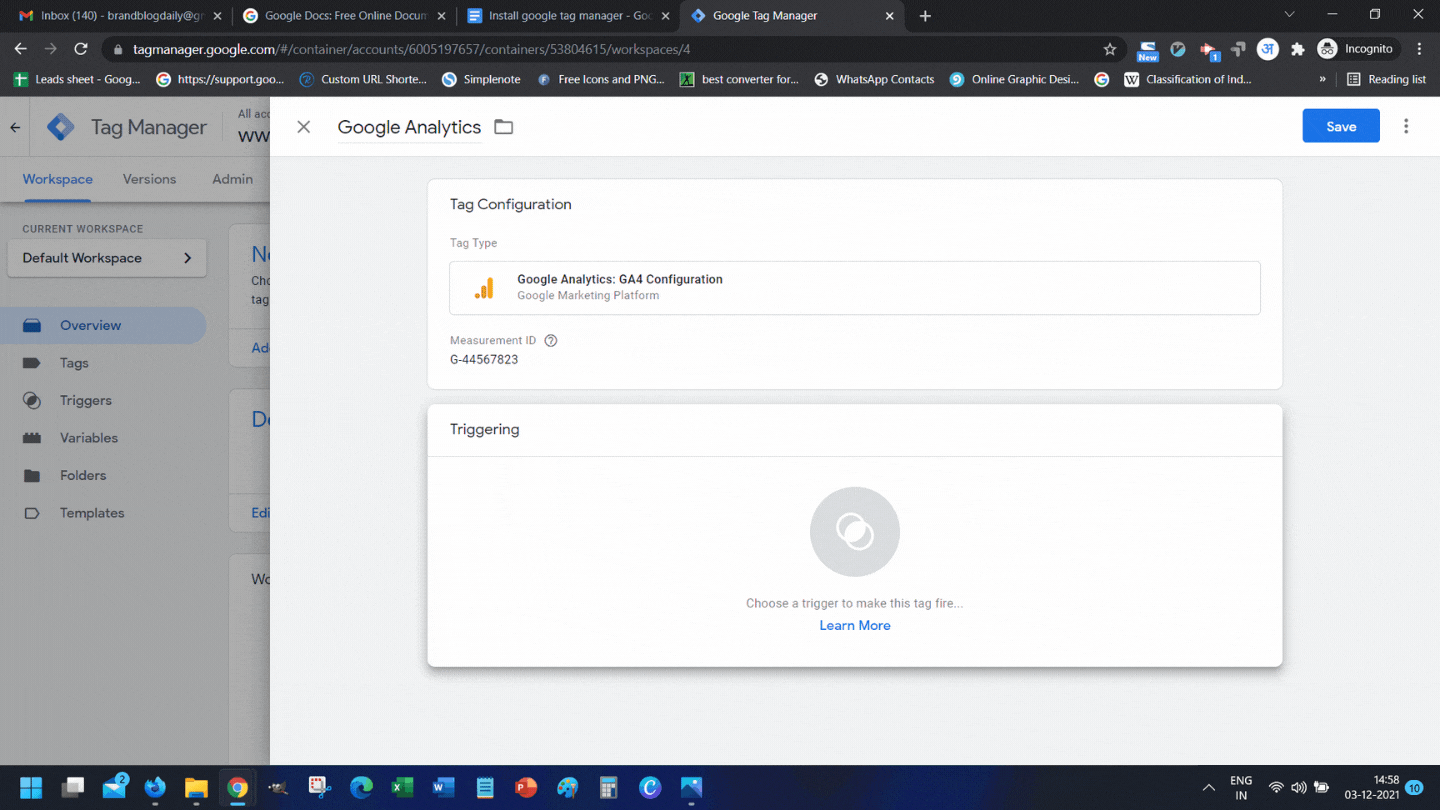Select the Measurement ID value G-44567823
This screenshot has height=810, width=1440.
[x=484, y=359]
